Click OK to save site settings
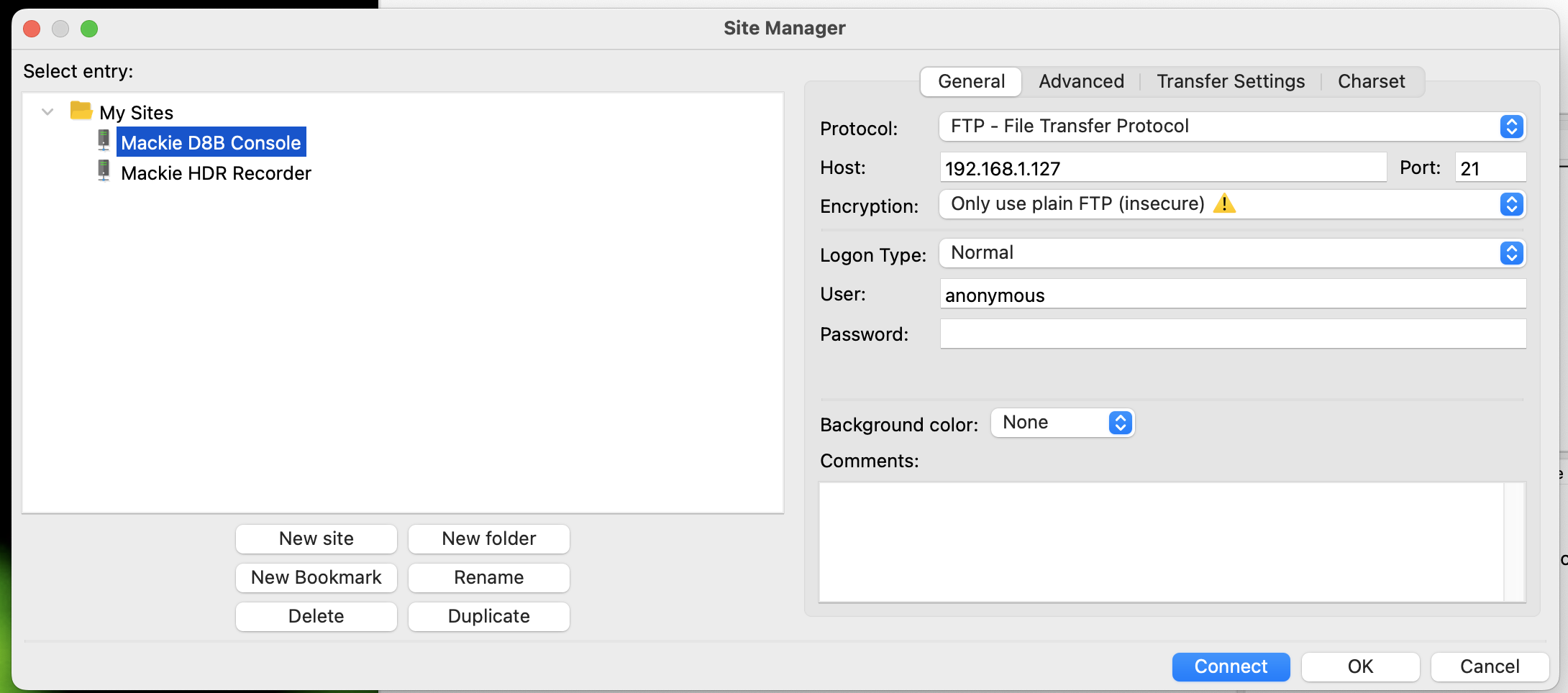1568x693 pixels. pos(1360,667)
